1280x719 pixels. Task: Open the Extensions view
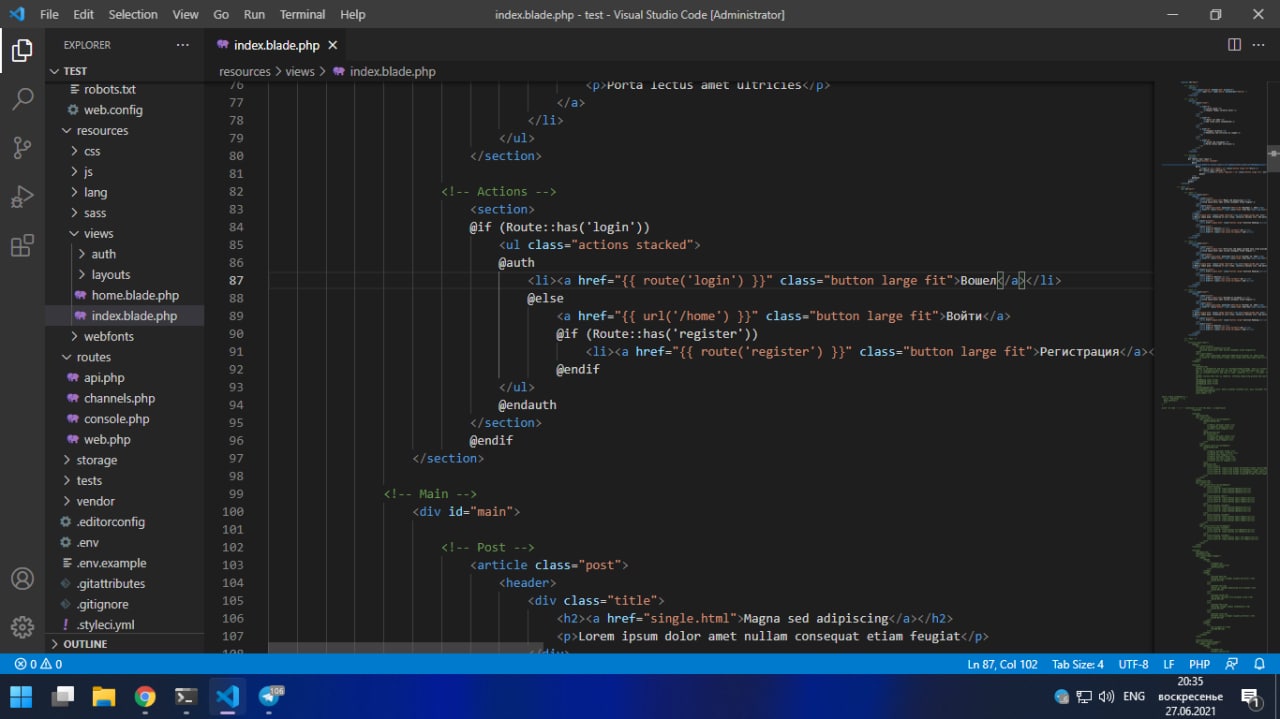[22, 246]
